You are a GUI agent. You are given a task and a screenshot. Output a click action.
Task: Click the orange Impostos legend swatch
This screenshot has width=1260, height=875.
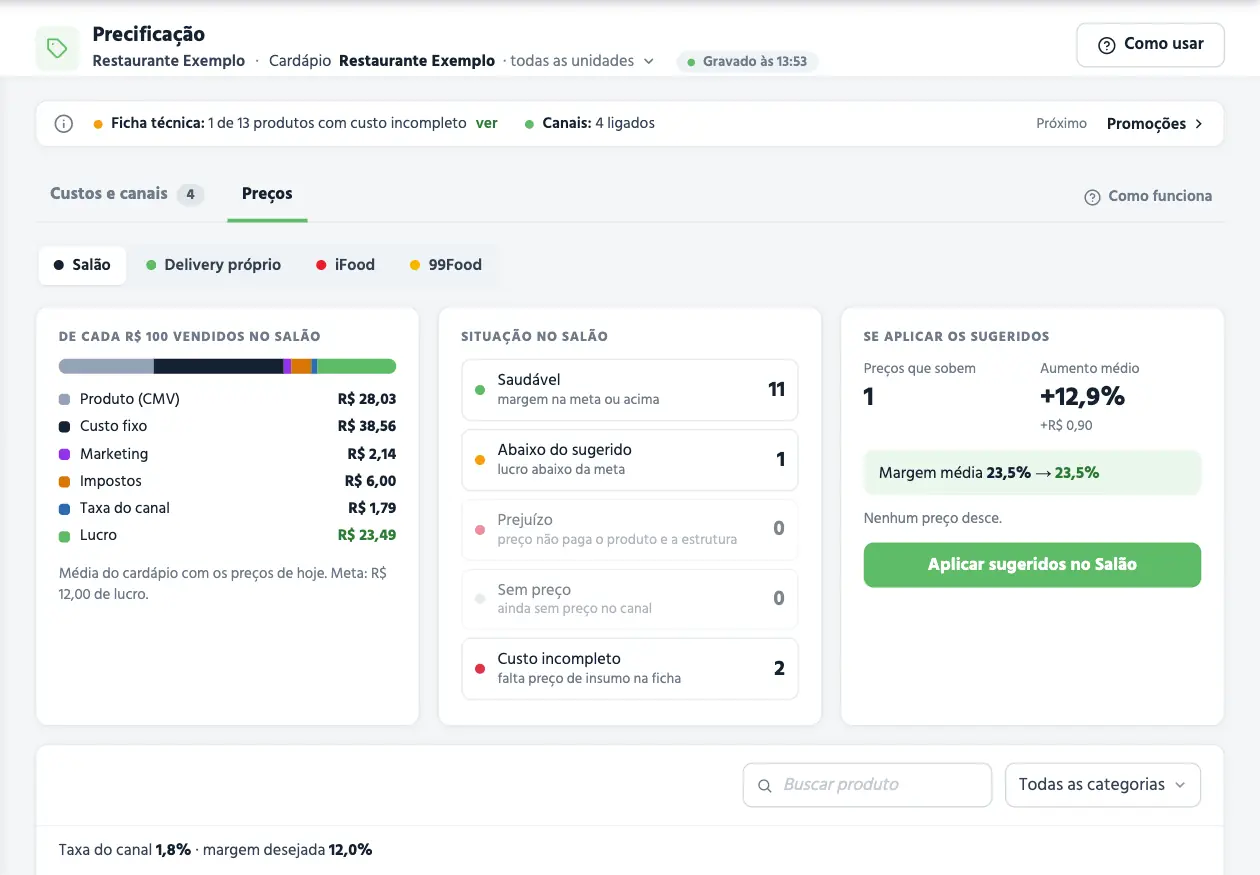coord(65,482)
